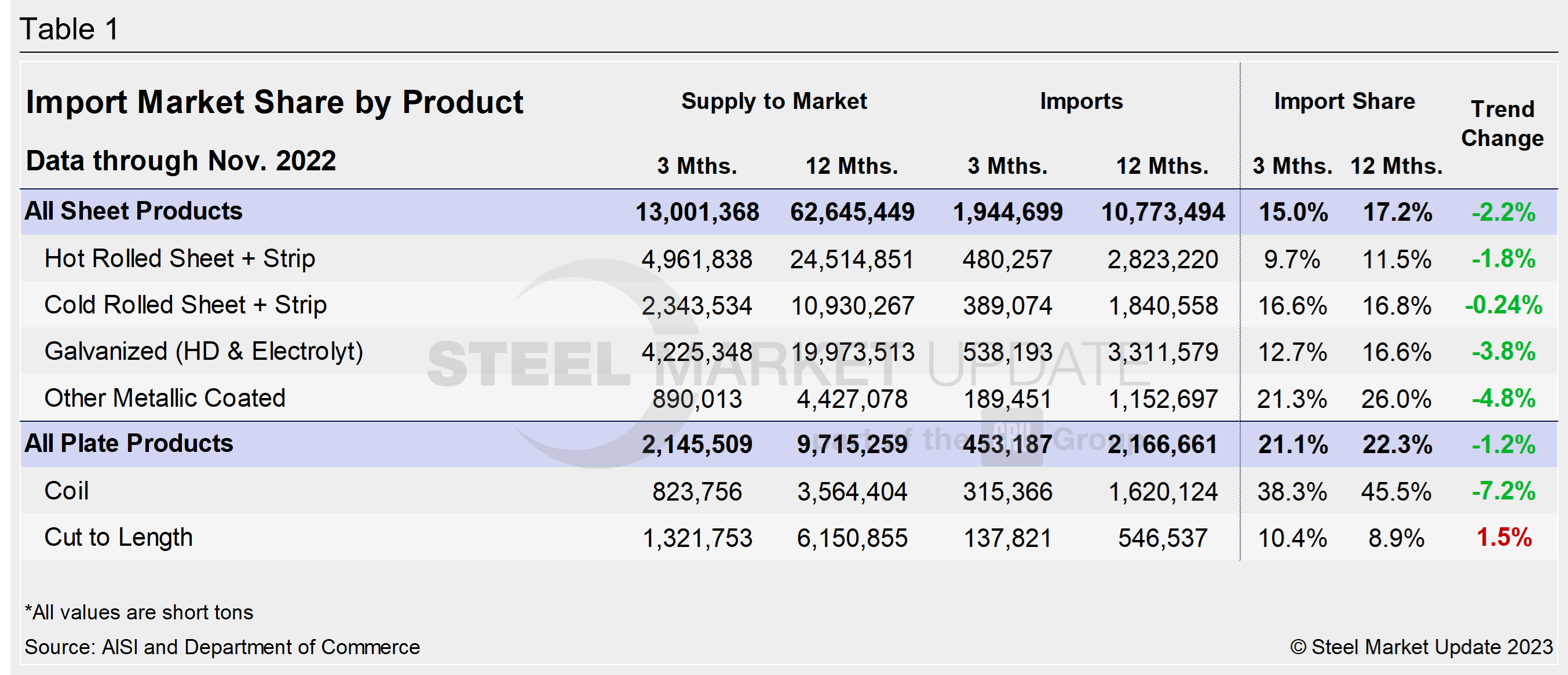Image resolution: width=1568 pixels, height=675 pixels.
Task: Click the 'Import Share' column header
Action: [1344, 101]
